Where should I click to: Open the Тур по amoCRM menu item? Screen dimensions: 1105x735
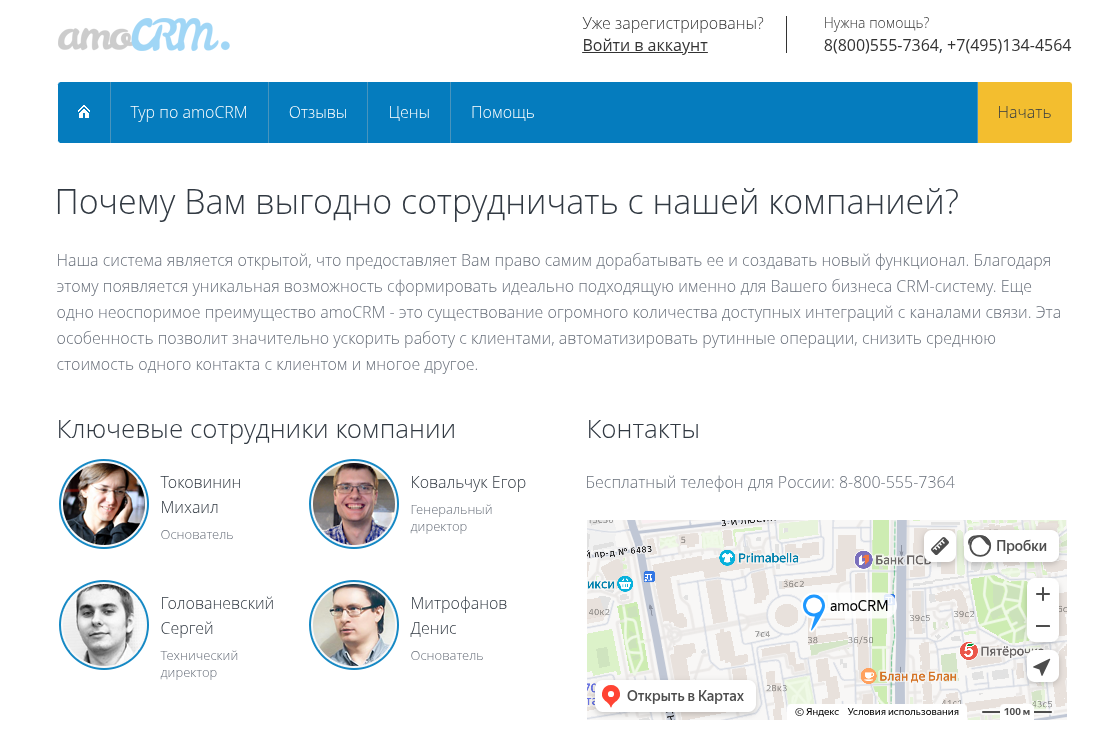(x=189, y=112)
